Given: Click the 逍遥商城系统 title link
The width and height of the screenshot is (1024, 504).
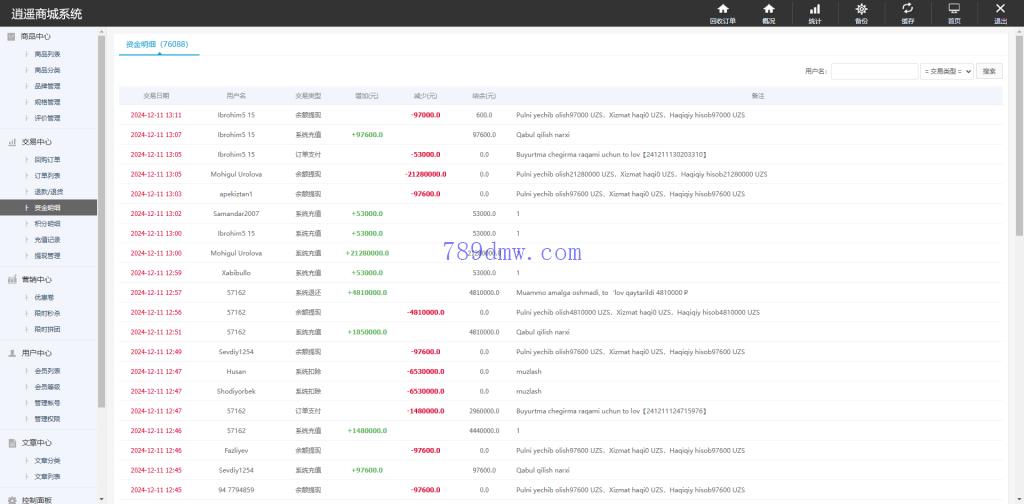Looking at the screenshot, I should 47,14.
